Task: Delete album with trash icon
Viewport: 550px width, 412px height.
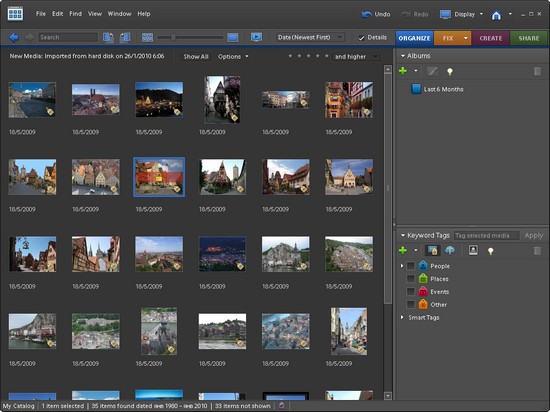Action: pyautogui.click(x=537, y=72)
